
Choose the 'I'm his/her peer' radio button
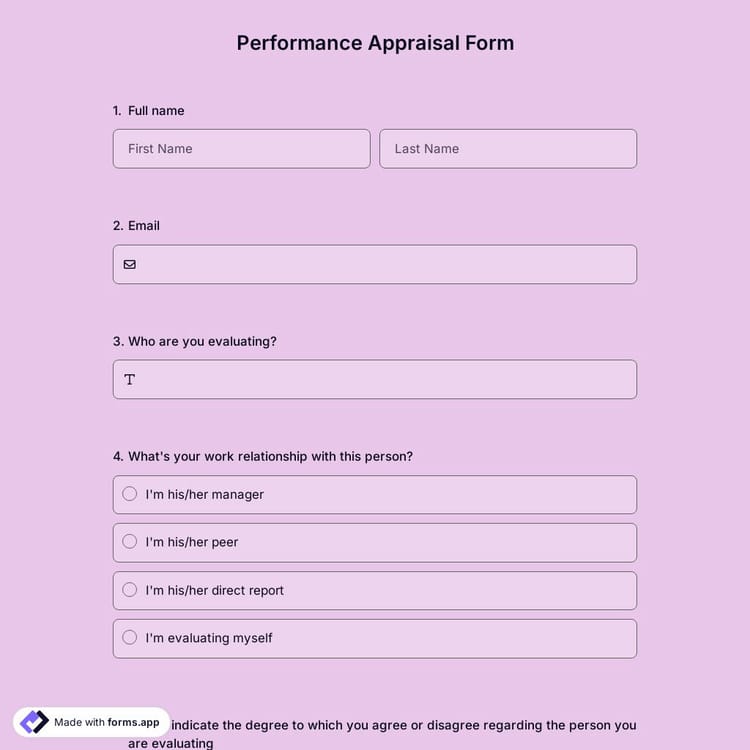click(x=130, y=542)
